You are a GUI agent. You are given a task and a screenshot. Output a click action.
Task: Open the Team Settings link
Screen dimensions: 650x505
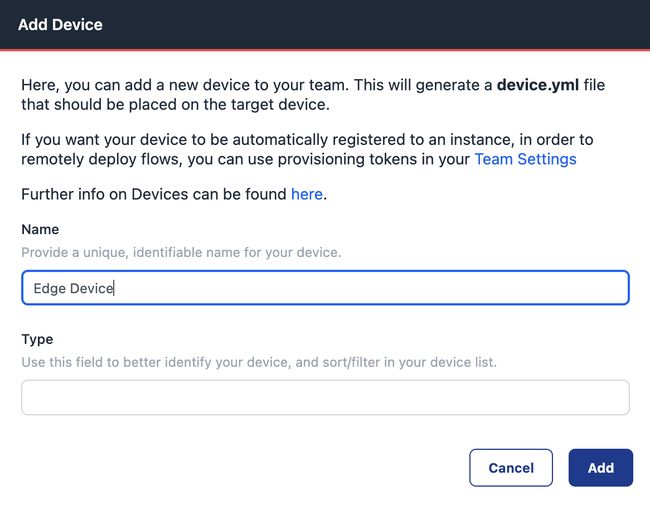tap(525, 159)
